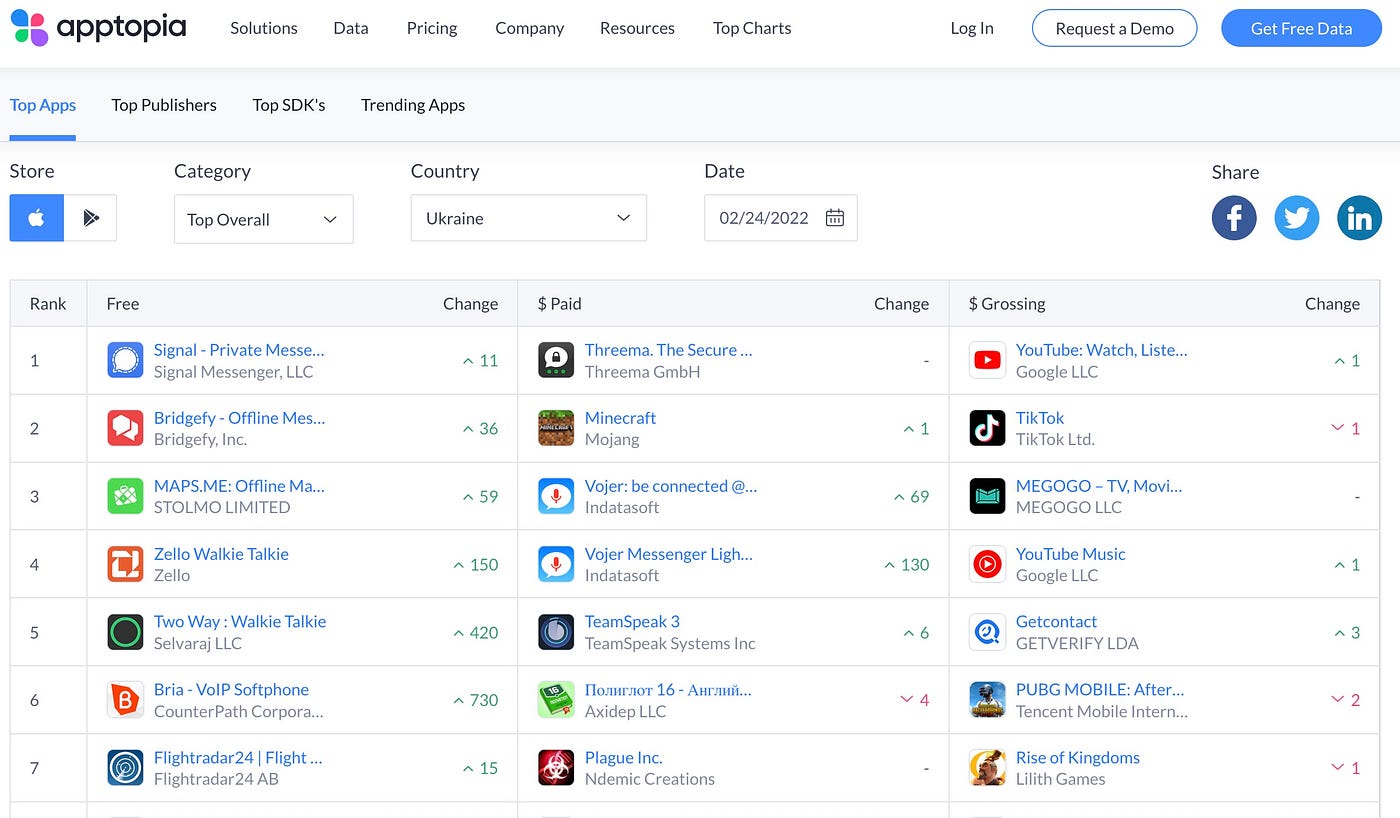Open the MAPS.ME: Offline Maps link

239,486
